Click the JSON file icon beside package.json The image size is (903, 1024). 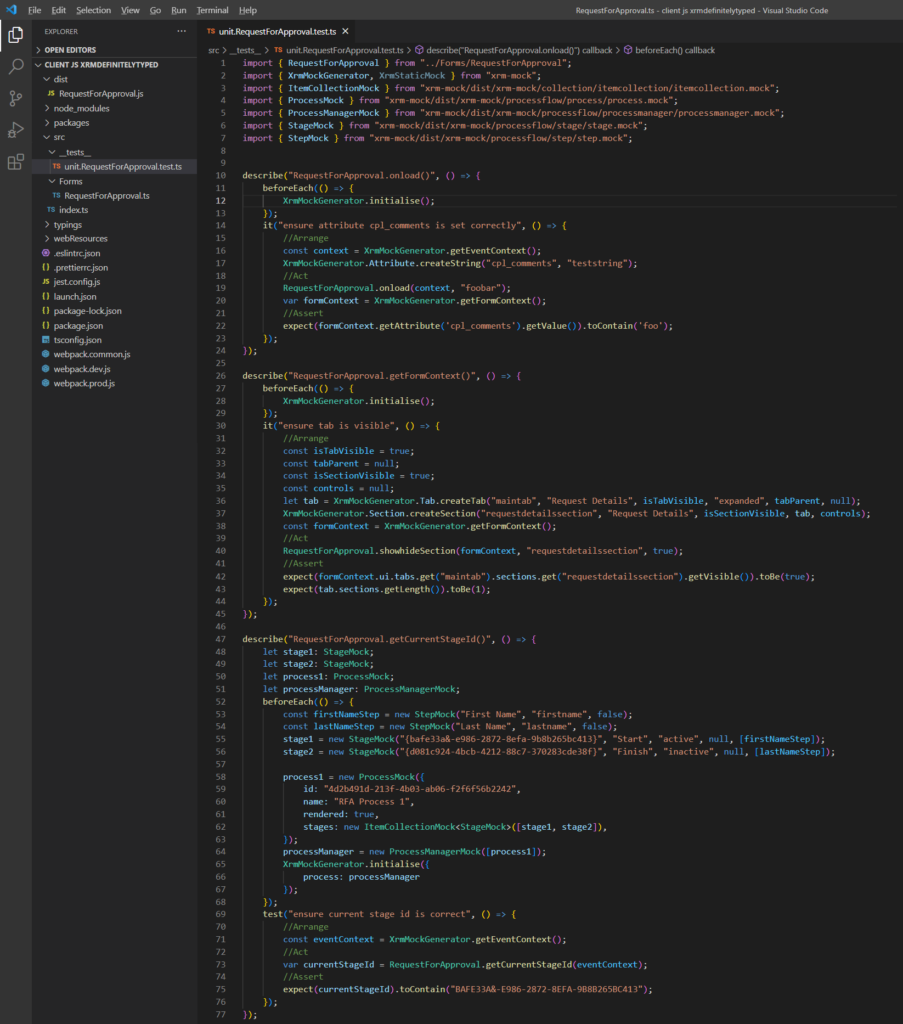point(45,326)
